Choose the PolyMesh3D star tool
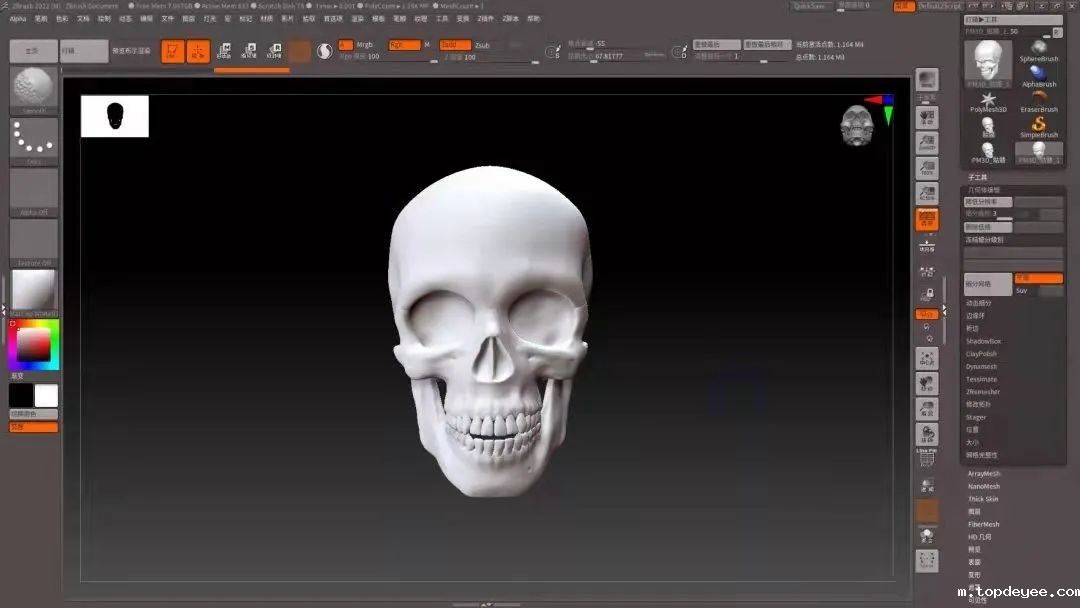The height and width of the screenshot is (608, 1080). pos(988,101)
